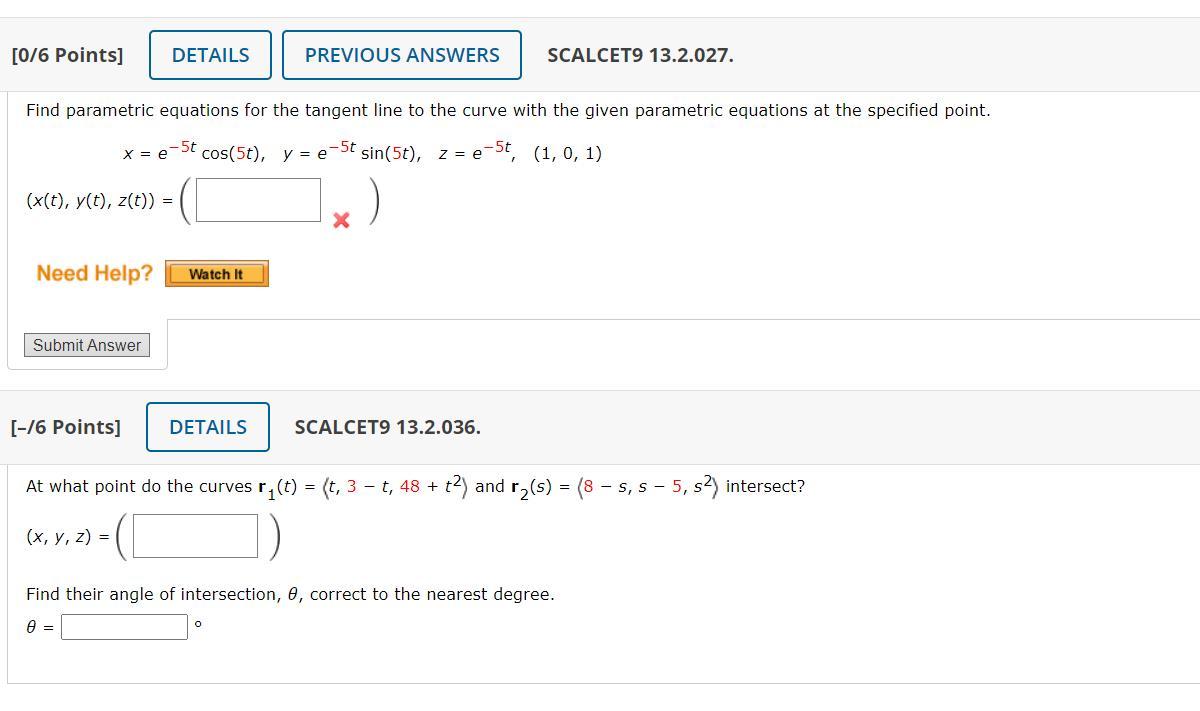The image size is (1200, 711).
Task: Submit Answer for the tangent line problem
Action: click(x=86, y=345)
